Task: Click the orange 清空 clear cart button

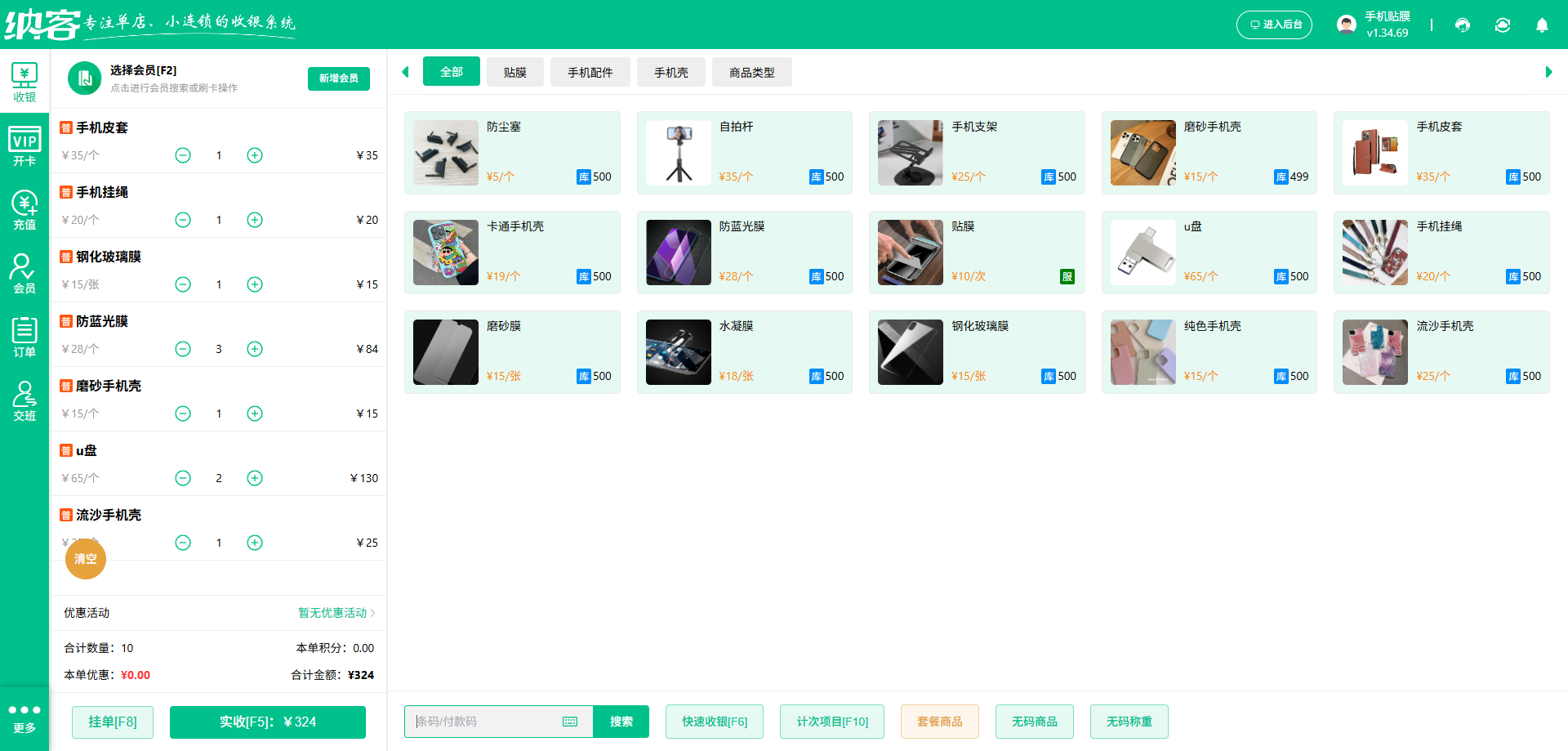Action: tap(86, 559)
